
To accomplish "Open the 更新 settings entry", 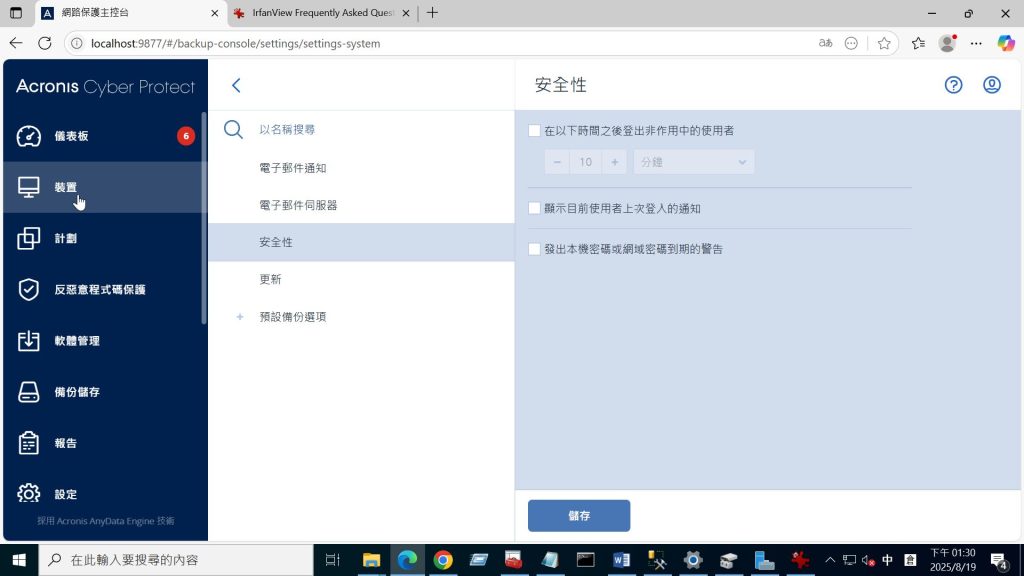I will point(270,279).
